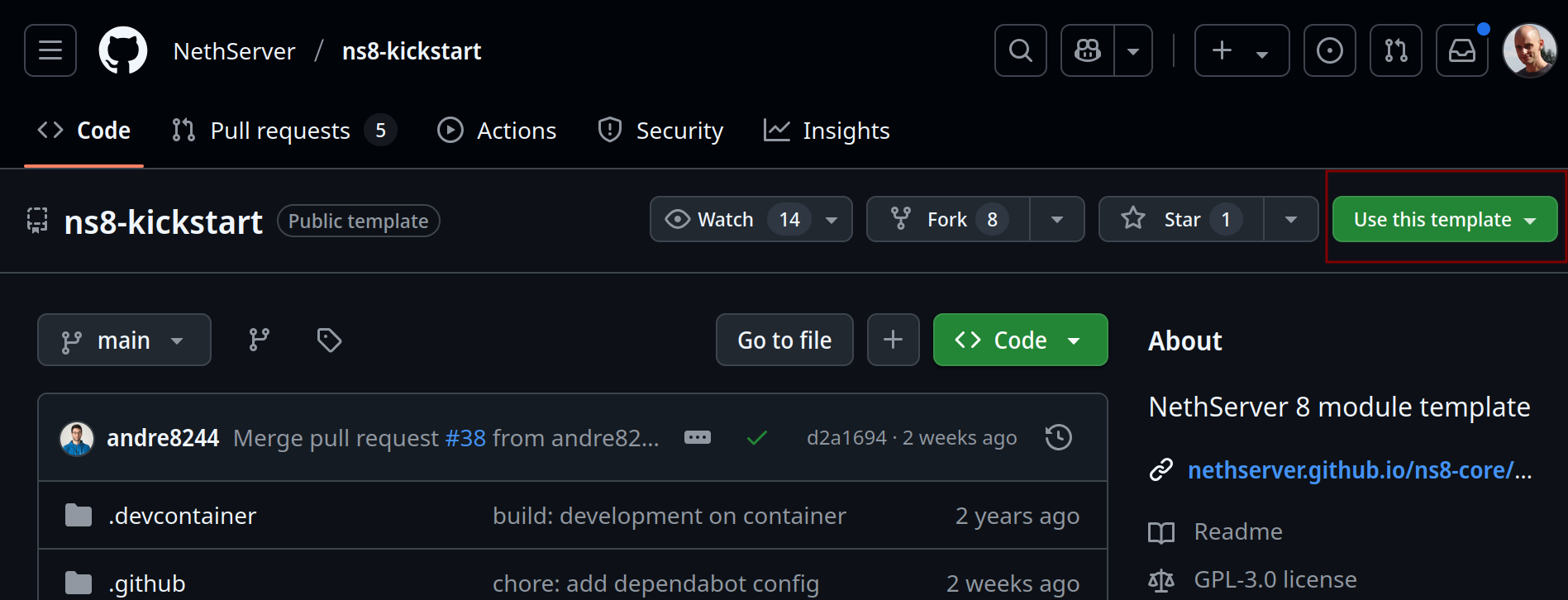Open the search magnifier button
The height and width of the screenshot is (600, 1568).
pos(1021,50)
